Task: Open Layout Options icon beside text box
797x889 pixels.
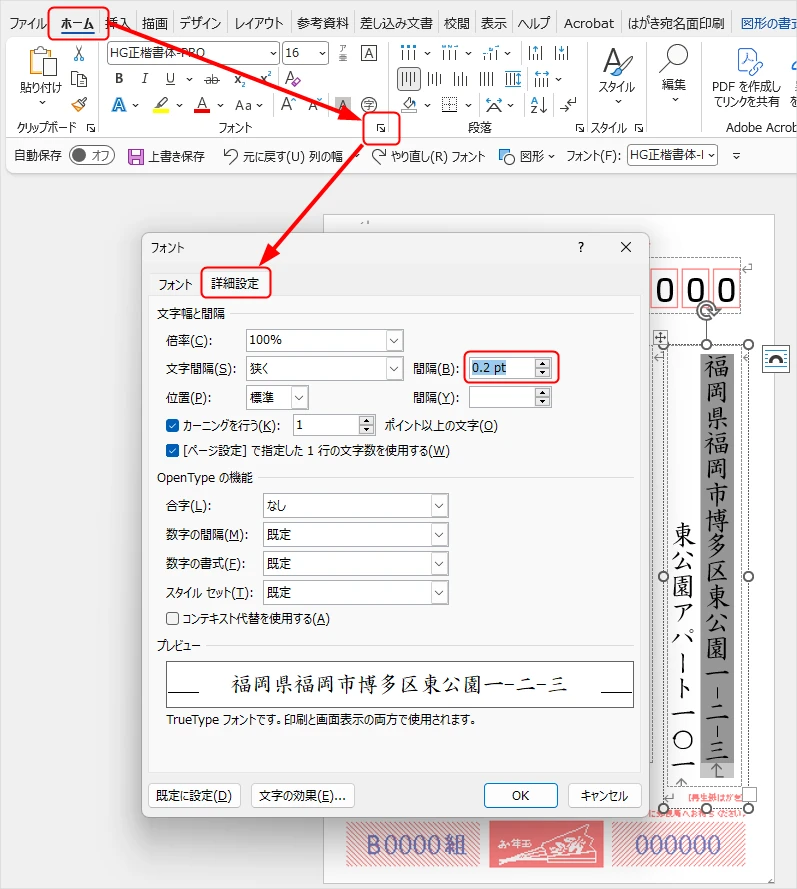Action: 776,358
